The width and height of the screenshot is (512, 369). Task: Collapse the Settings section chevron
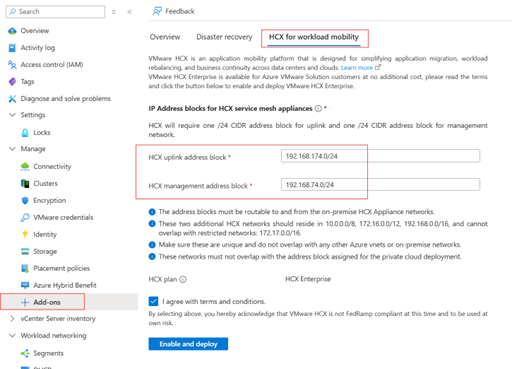point(12,115)
